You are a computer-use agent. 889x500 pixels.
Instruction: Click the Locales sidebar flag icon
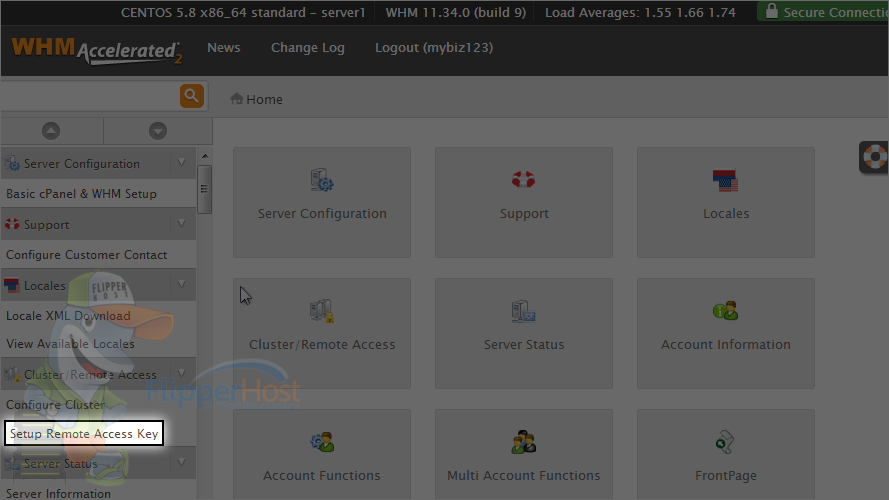pos(12,286)
